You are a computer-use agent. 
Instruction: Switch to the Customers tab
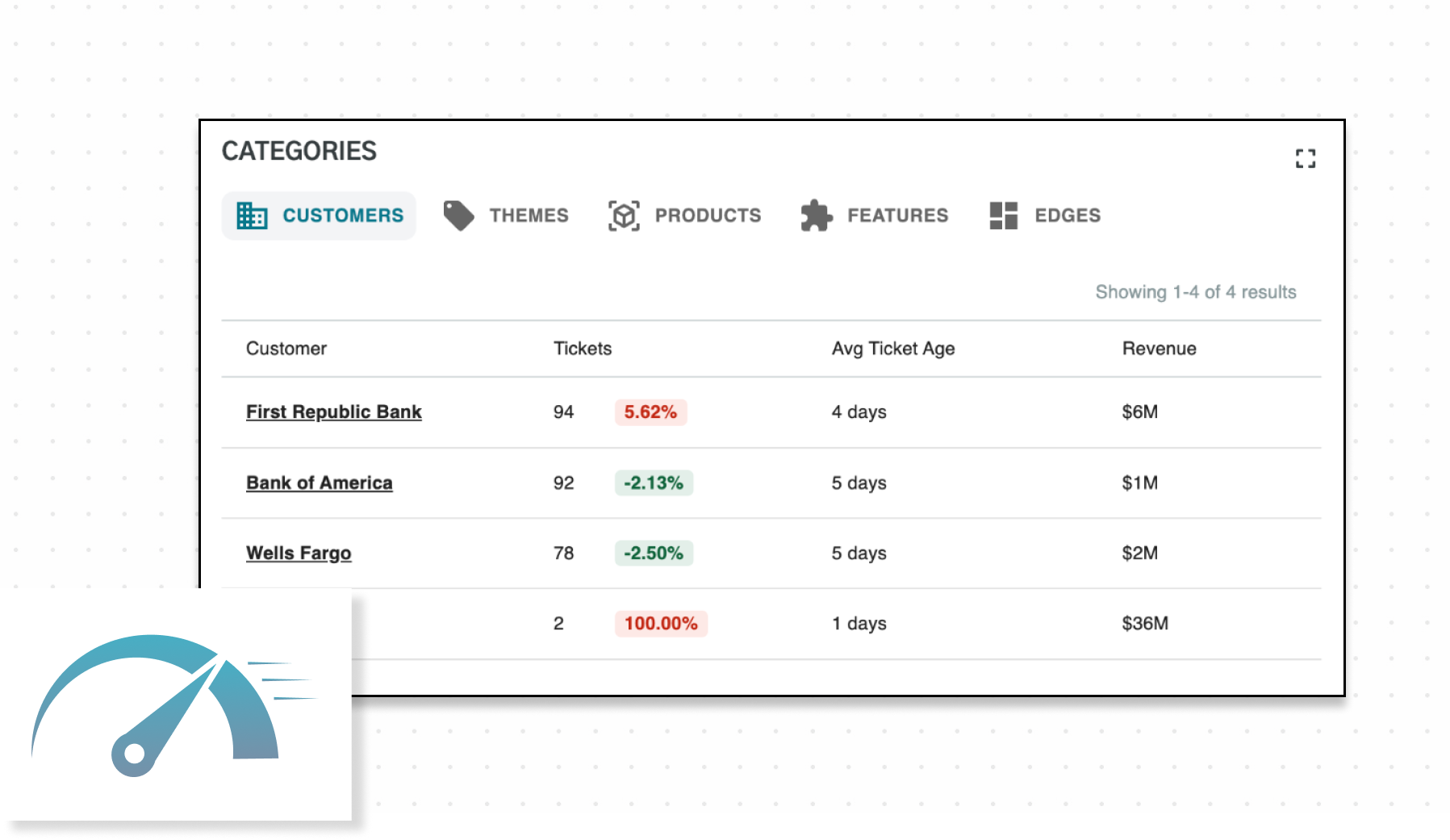tap(320, 215)
